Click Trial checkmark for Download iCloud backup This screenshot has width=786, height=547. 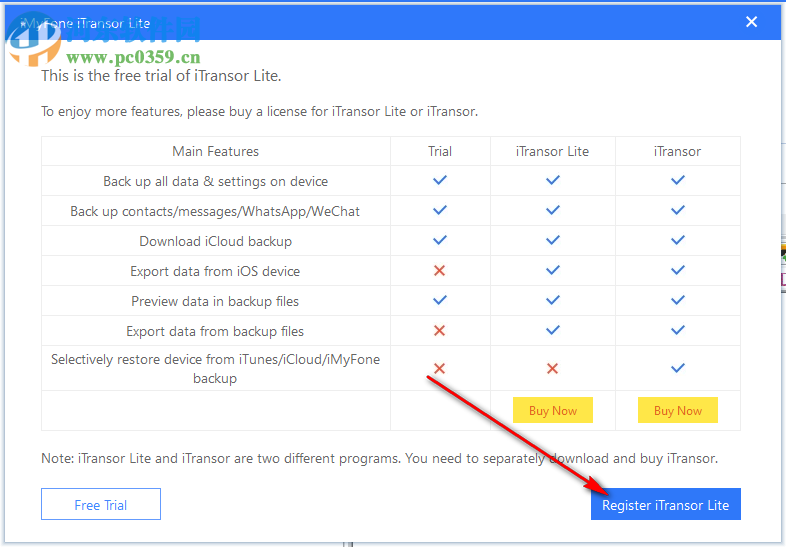440,240
